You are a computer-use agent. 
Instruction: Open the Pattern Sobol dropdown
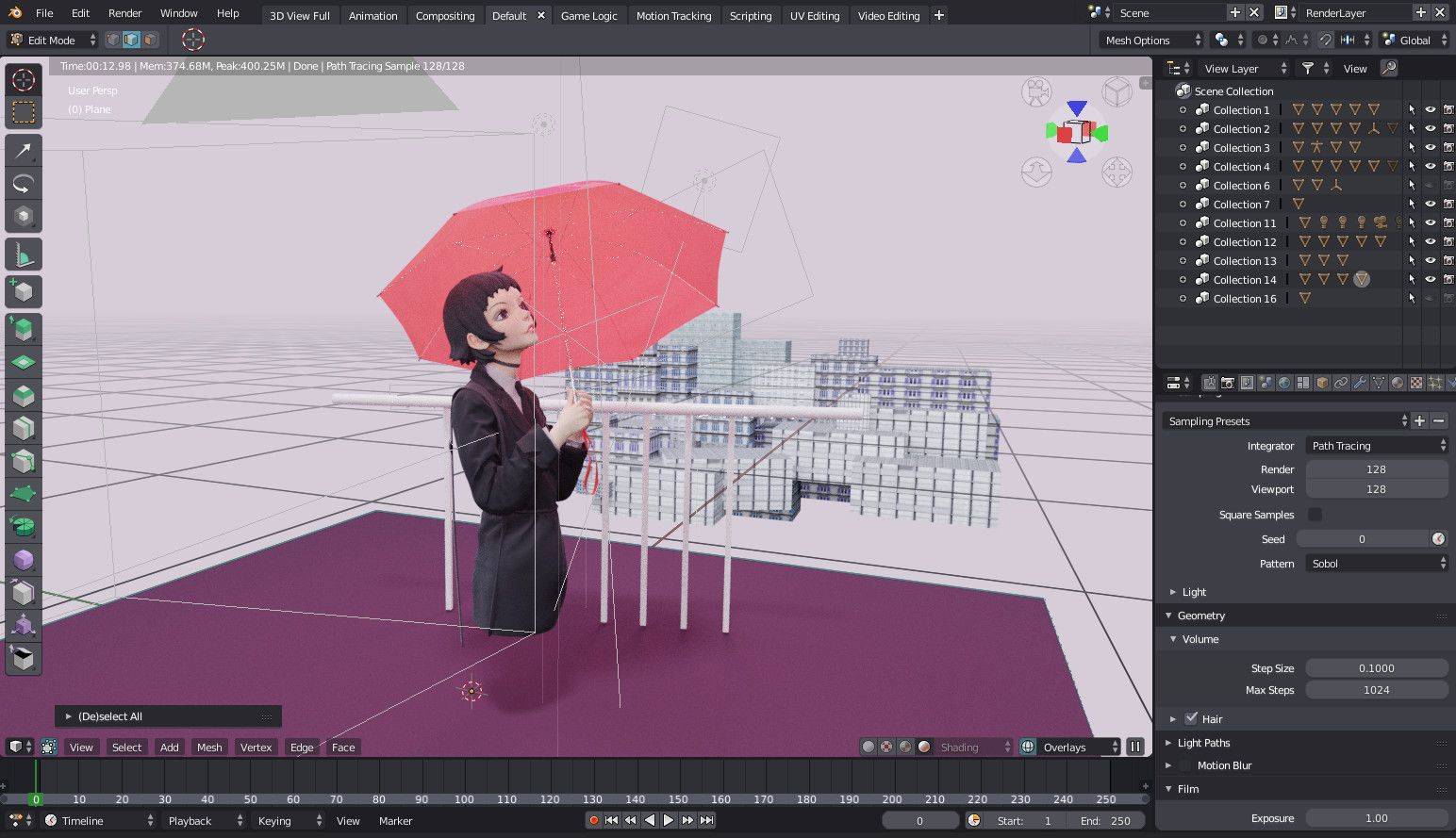(x=1377, y=564)
